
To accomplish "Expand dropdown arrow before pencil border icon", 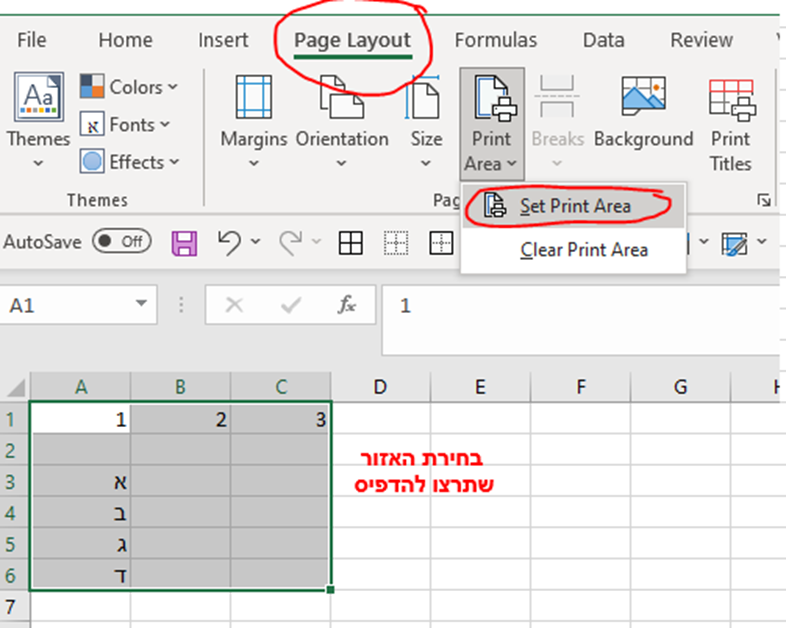I will click(x=704, y=242).
